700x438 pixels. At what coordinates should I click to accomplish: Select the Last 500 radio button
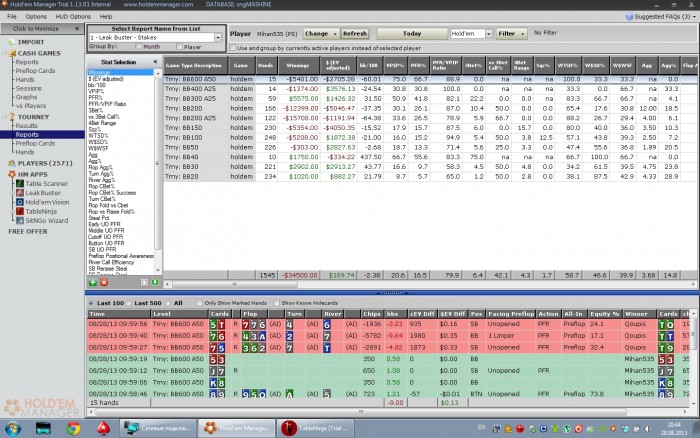click(129, 303)
